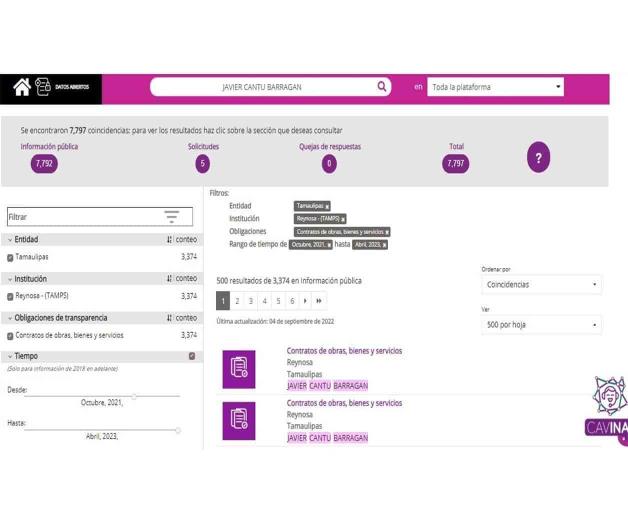Image resolution: width=628 pixels, height=524 pixels.
Task: Click first result's purple document icon
Action: 239,368
